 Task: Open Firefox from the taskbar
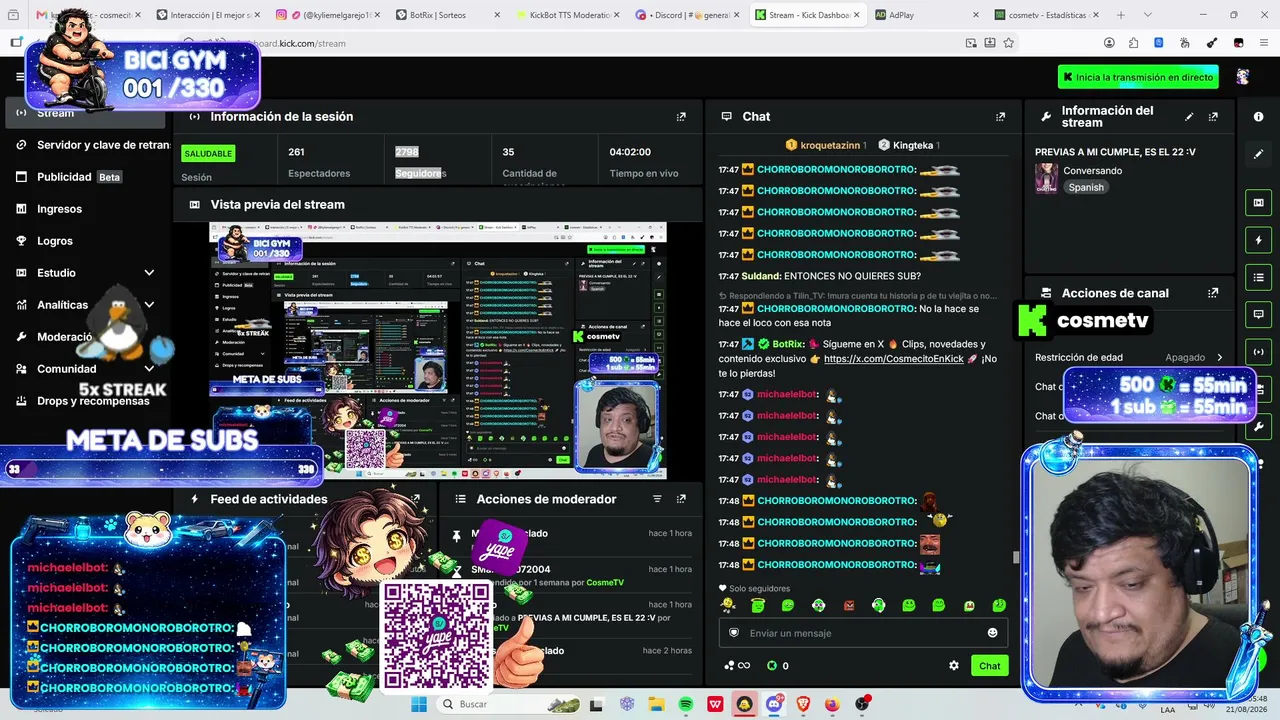coord(832,704)
